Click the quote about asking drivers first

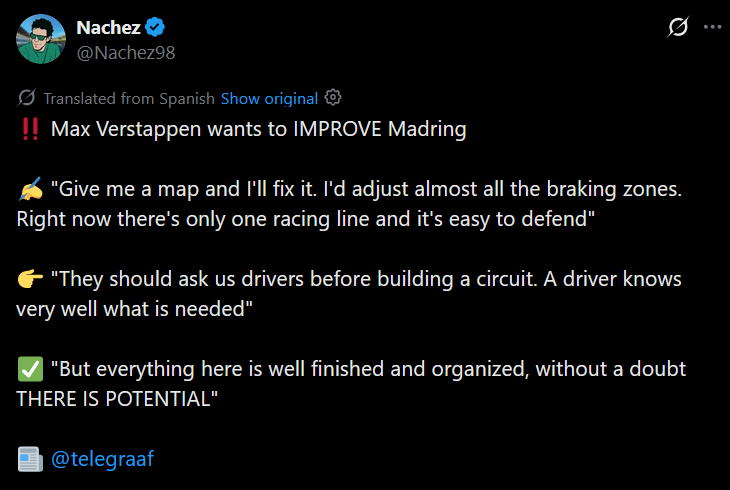coord(349,294)
